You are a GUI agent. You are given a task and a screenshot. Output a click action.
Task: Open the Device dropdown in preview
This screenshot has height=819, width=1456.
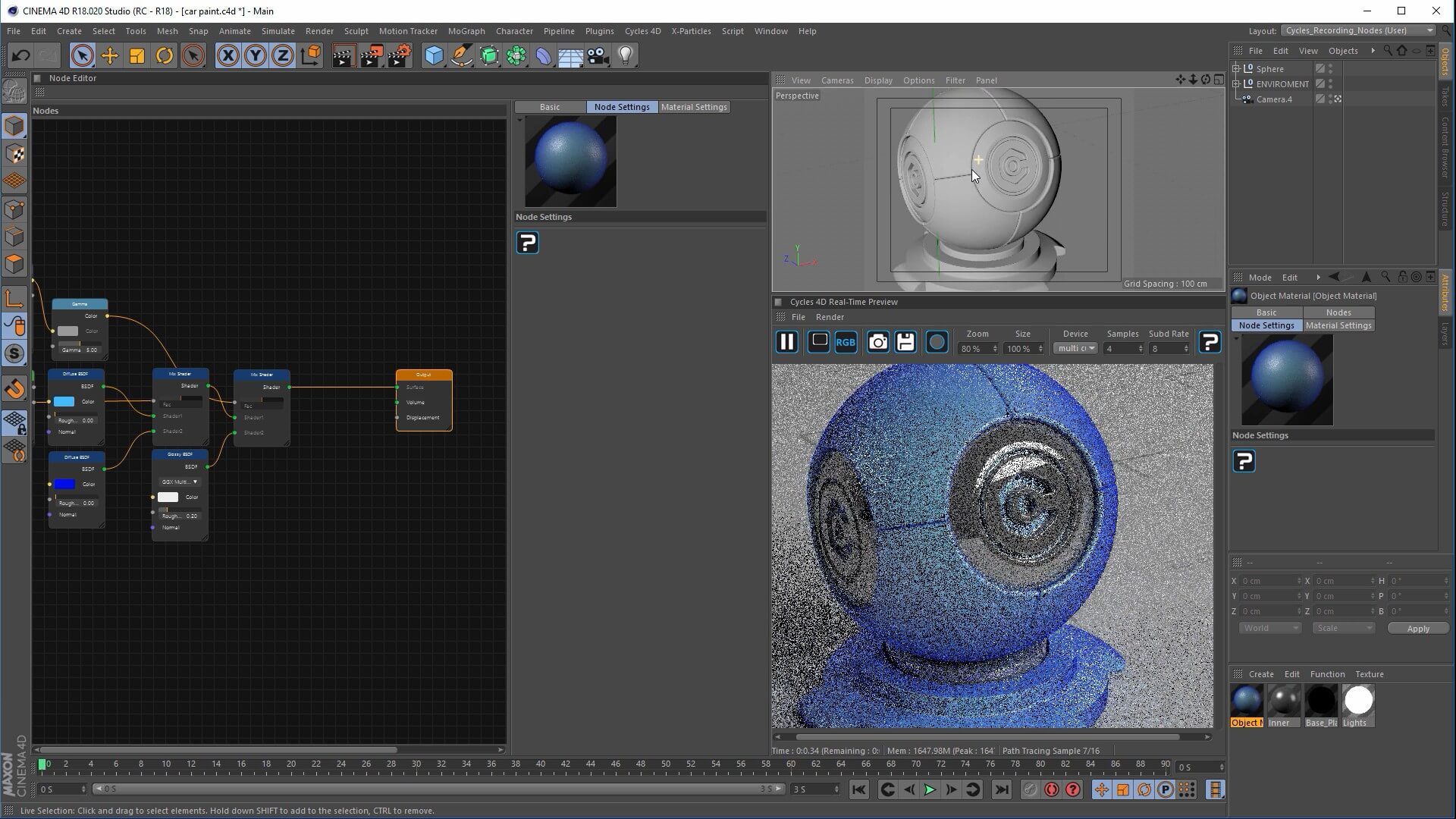[x=1077, y=348]
